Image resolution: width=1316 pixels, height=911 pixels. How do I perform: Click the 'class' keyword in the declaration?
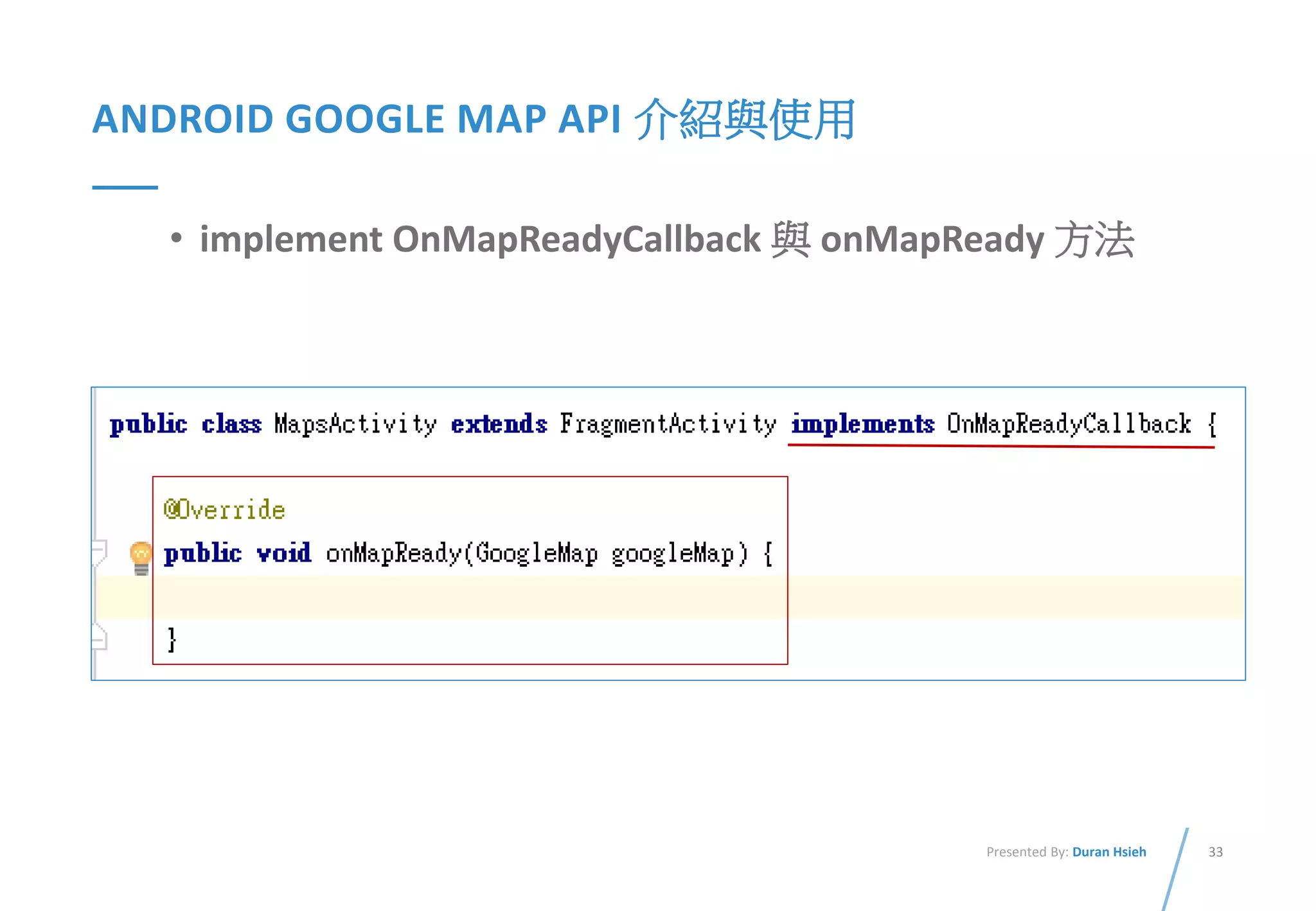[231, 424]
